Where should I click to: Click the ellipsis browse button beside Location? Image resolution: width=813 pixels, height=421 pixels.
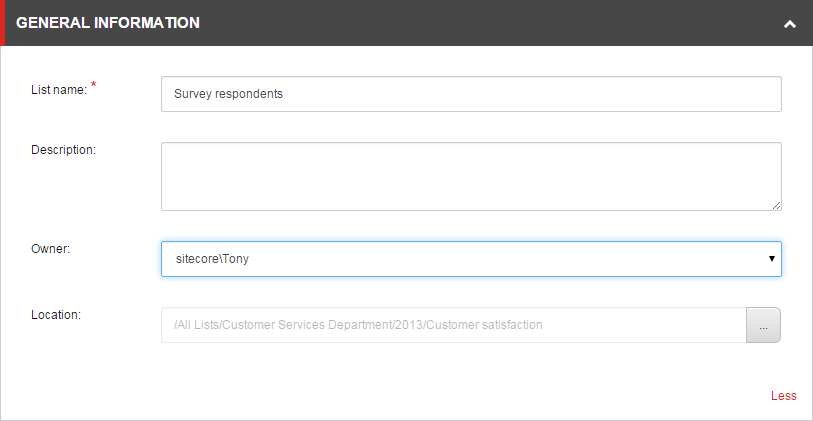pos(763,325)
